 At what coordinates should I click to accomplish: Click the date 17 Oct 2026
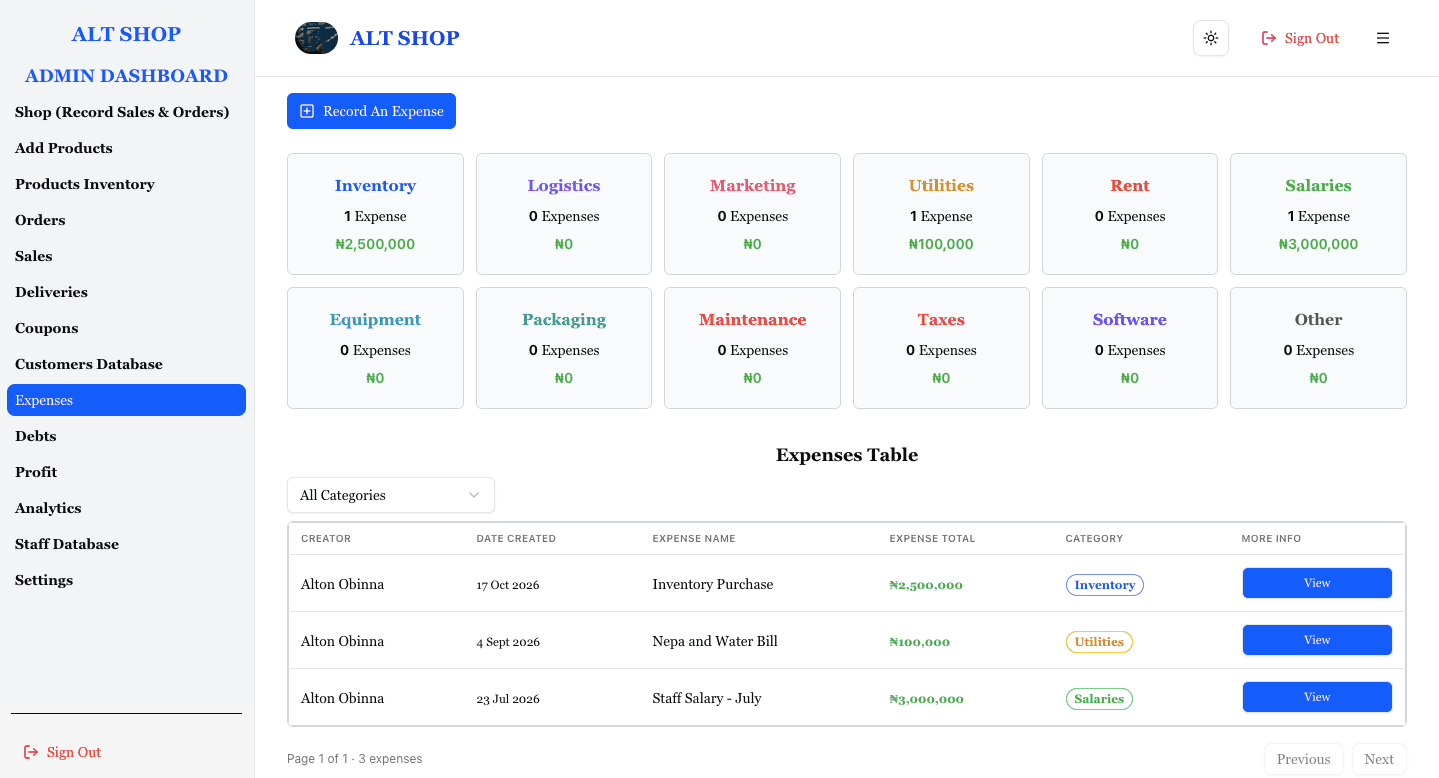tap(508, 585)
